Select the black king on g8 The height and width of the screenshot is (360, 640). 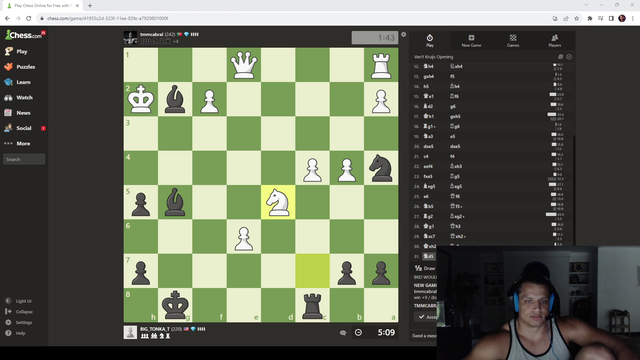click(x=175, y=305)
